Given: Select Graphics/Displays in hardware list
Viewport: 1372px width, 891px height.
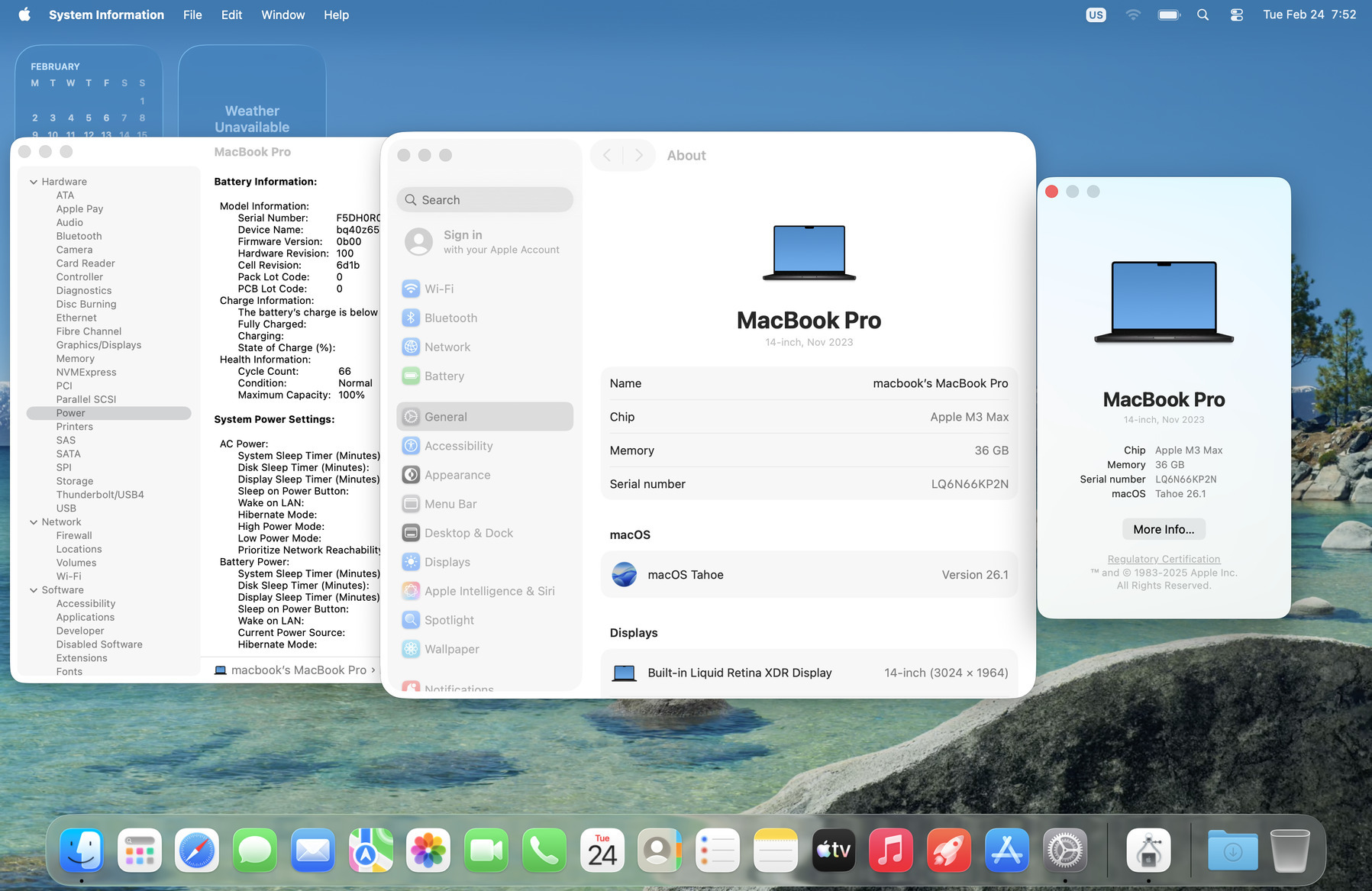Looking at the screenshot, I should (98, 345).
